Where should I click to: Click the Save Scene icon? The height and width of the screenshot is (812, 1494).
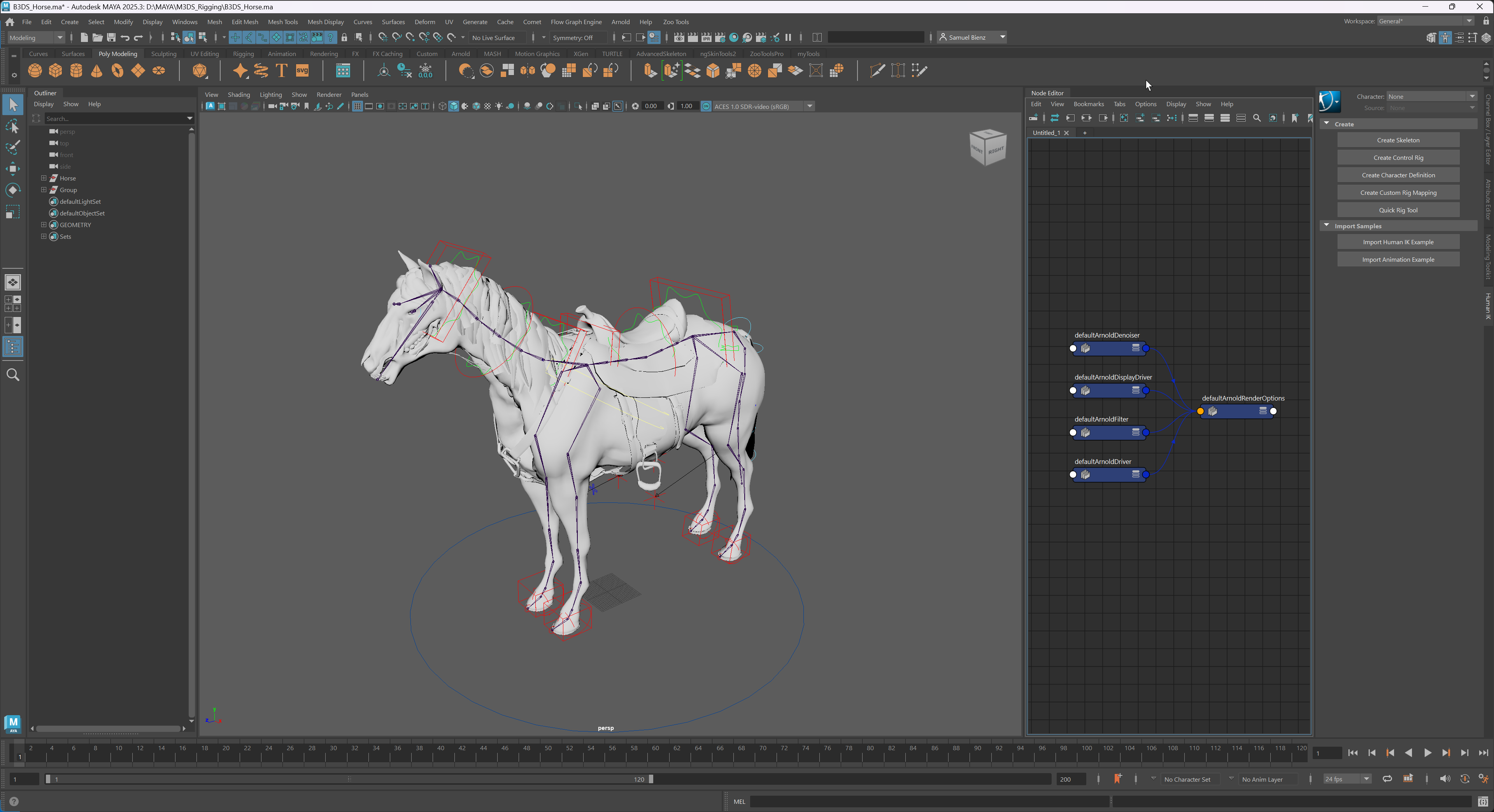point(111,38)
